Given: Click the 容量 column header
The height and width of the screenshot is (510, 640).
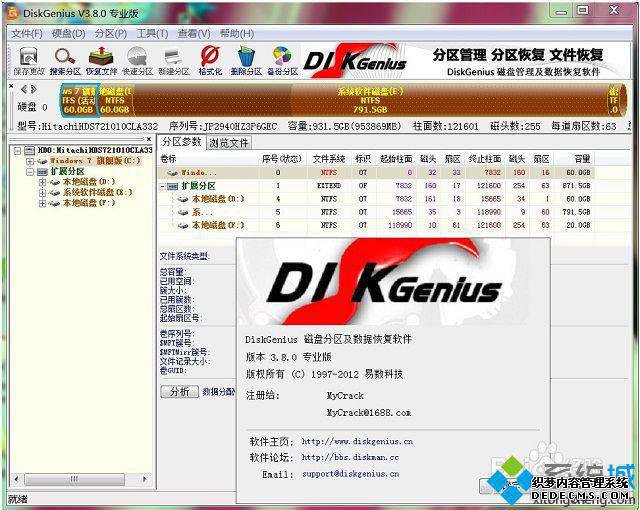Looking at the screenshot, I should tap(582, 159).
